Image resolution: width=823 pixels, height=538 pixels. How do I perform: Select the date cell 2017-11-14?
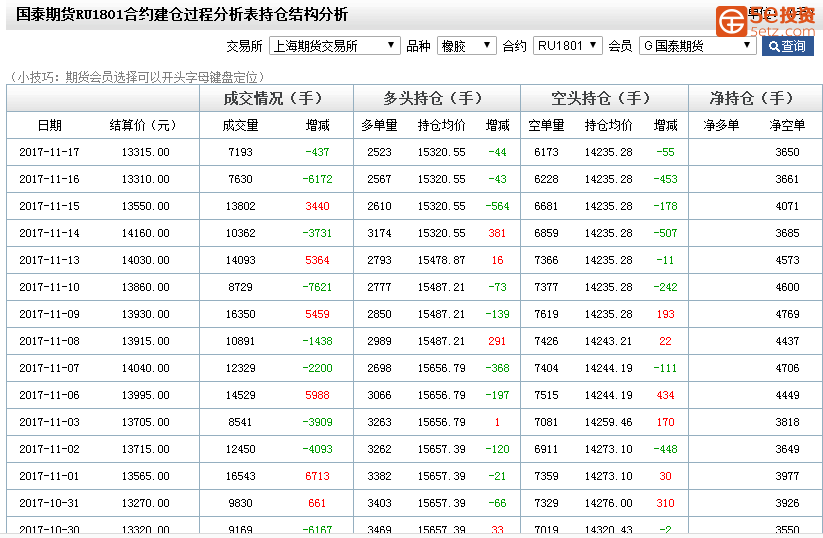click(x=49, y=233)
